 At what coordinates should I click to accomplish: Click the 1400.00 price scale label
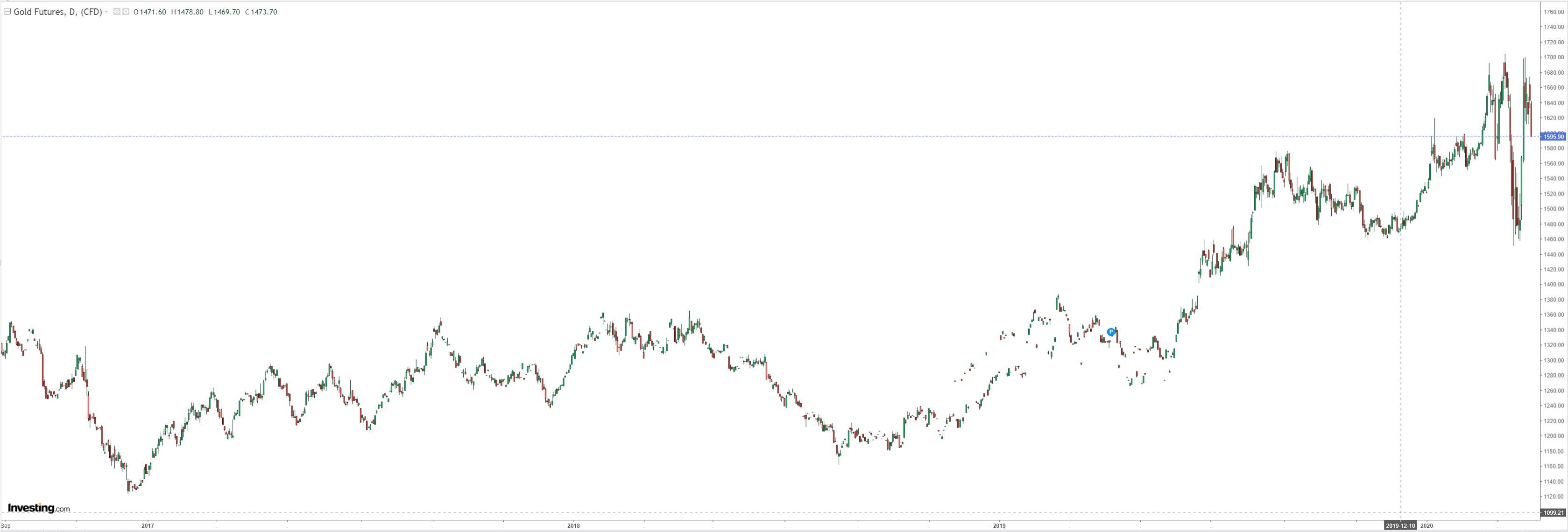click(1554, 285)
